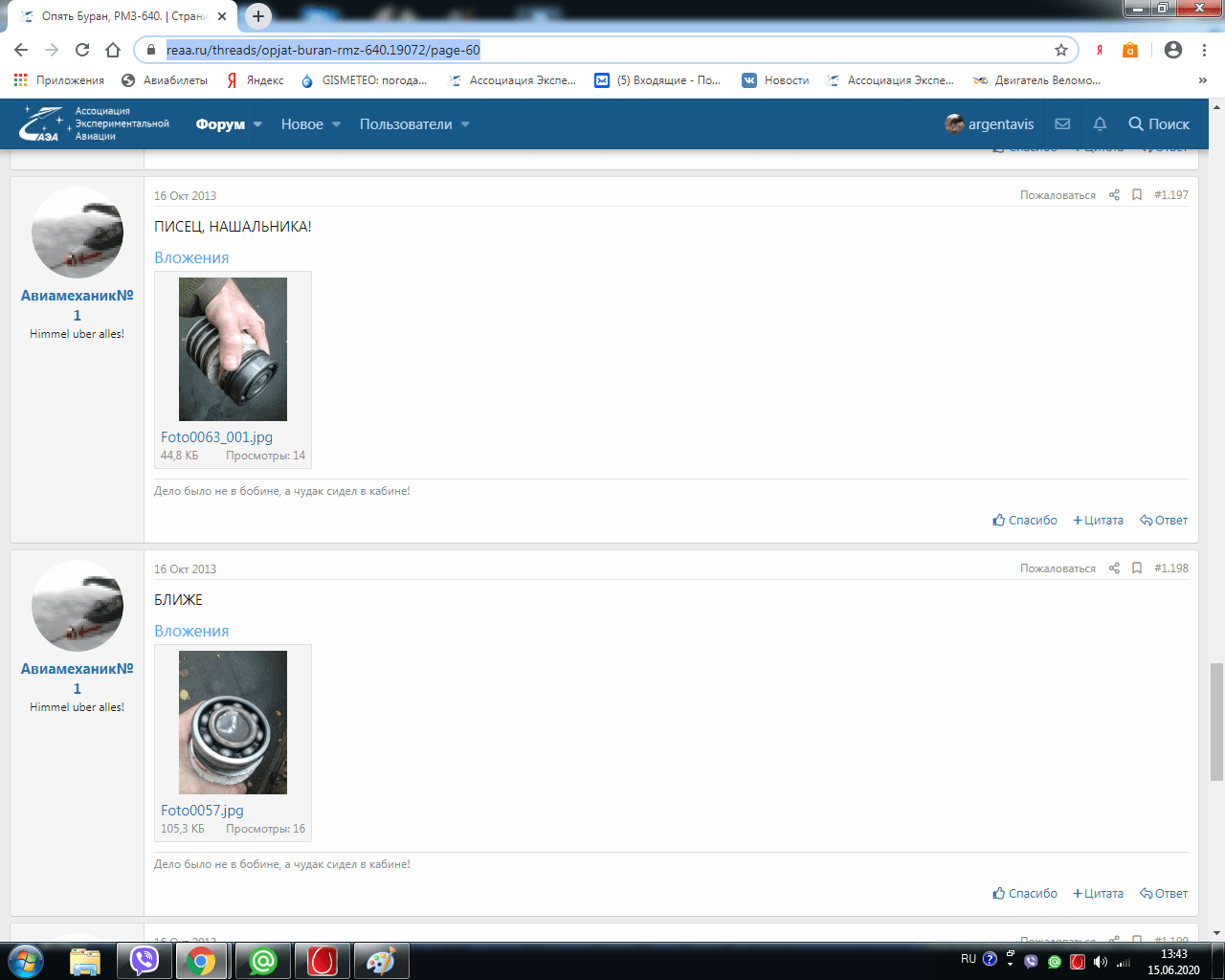Click the notifications bell icon
The image size is (1225, 980).
tap(1100, 124)
